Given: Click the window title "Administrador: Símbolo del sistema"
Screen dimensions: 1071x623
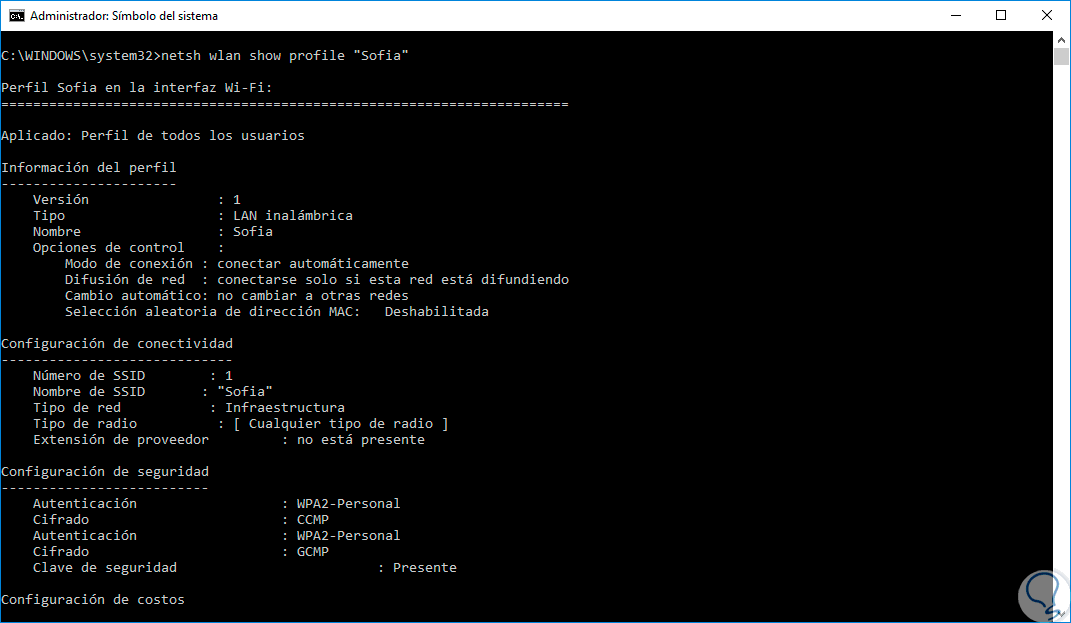Looking at the screenshot, I should pyautogui.click(x=124, y=16).
